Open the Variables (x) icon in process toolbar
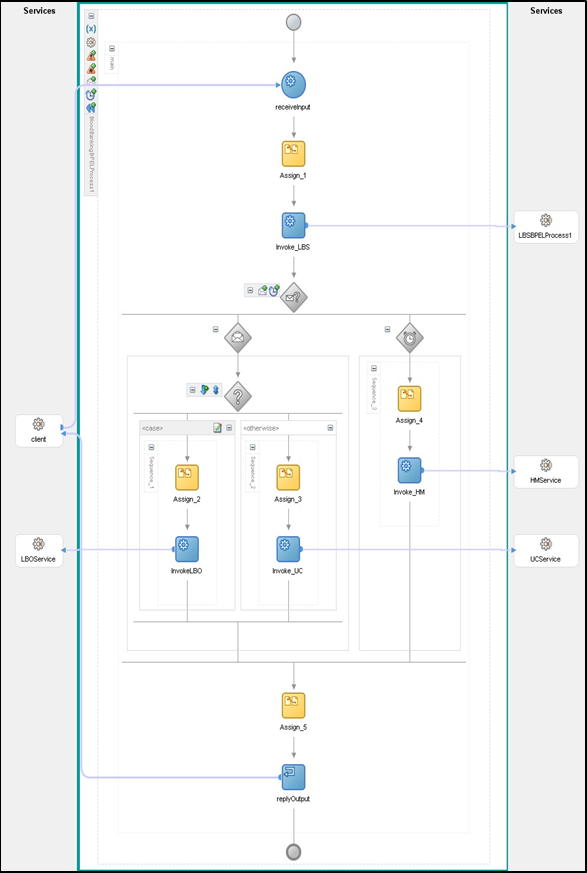This screenshot has height=873, width=587. (x=91, y=30)
